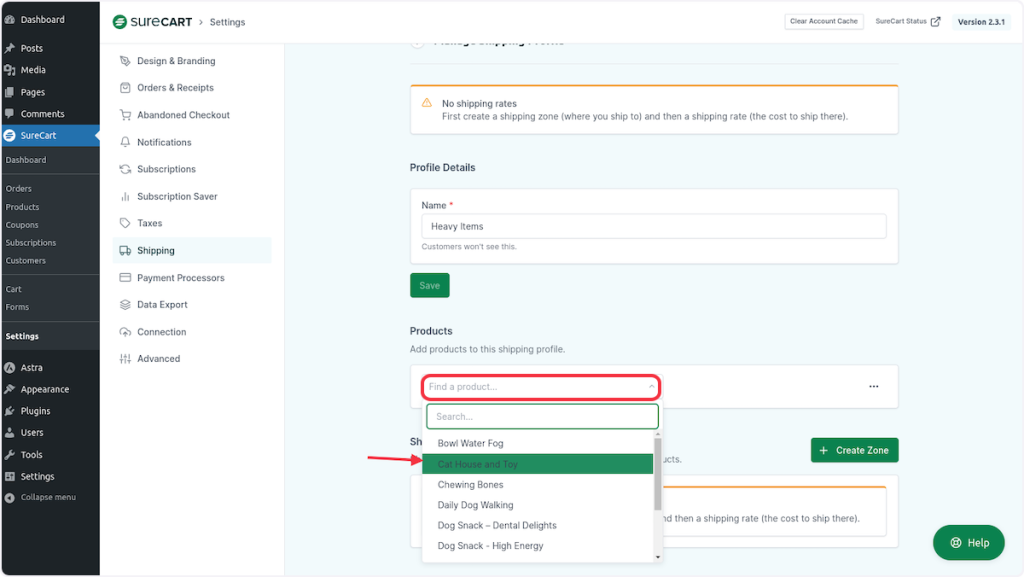Click the Notifications bell icon
The width and height of the screenshot is (1024, 577).
(125, 142)
